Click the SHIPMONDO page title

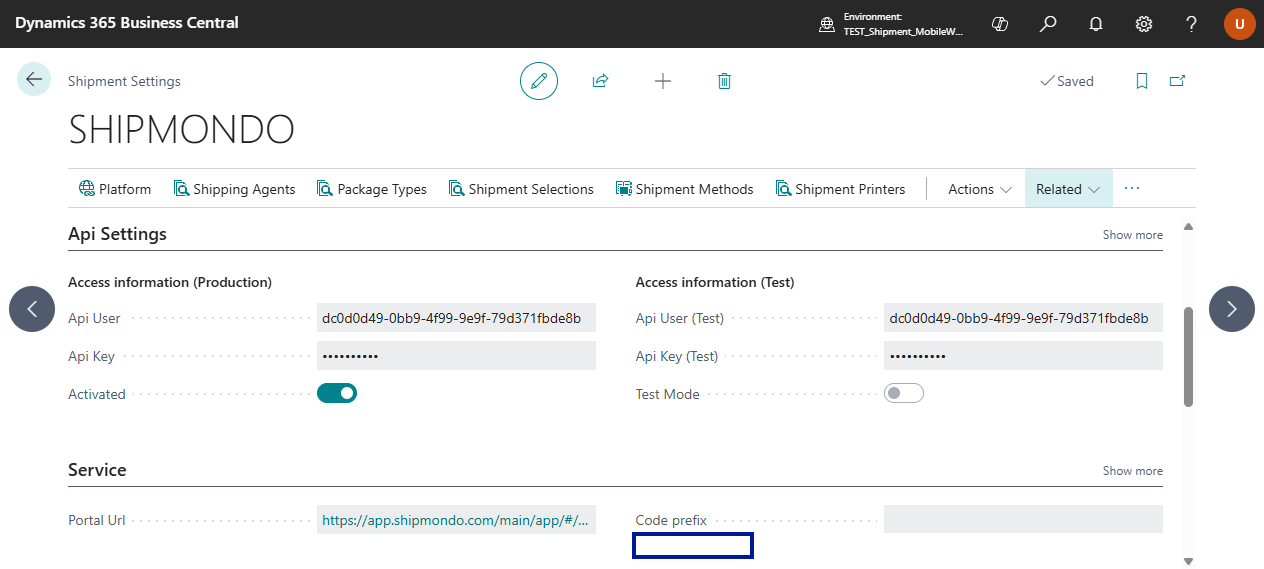181,130
